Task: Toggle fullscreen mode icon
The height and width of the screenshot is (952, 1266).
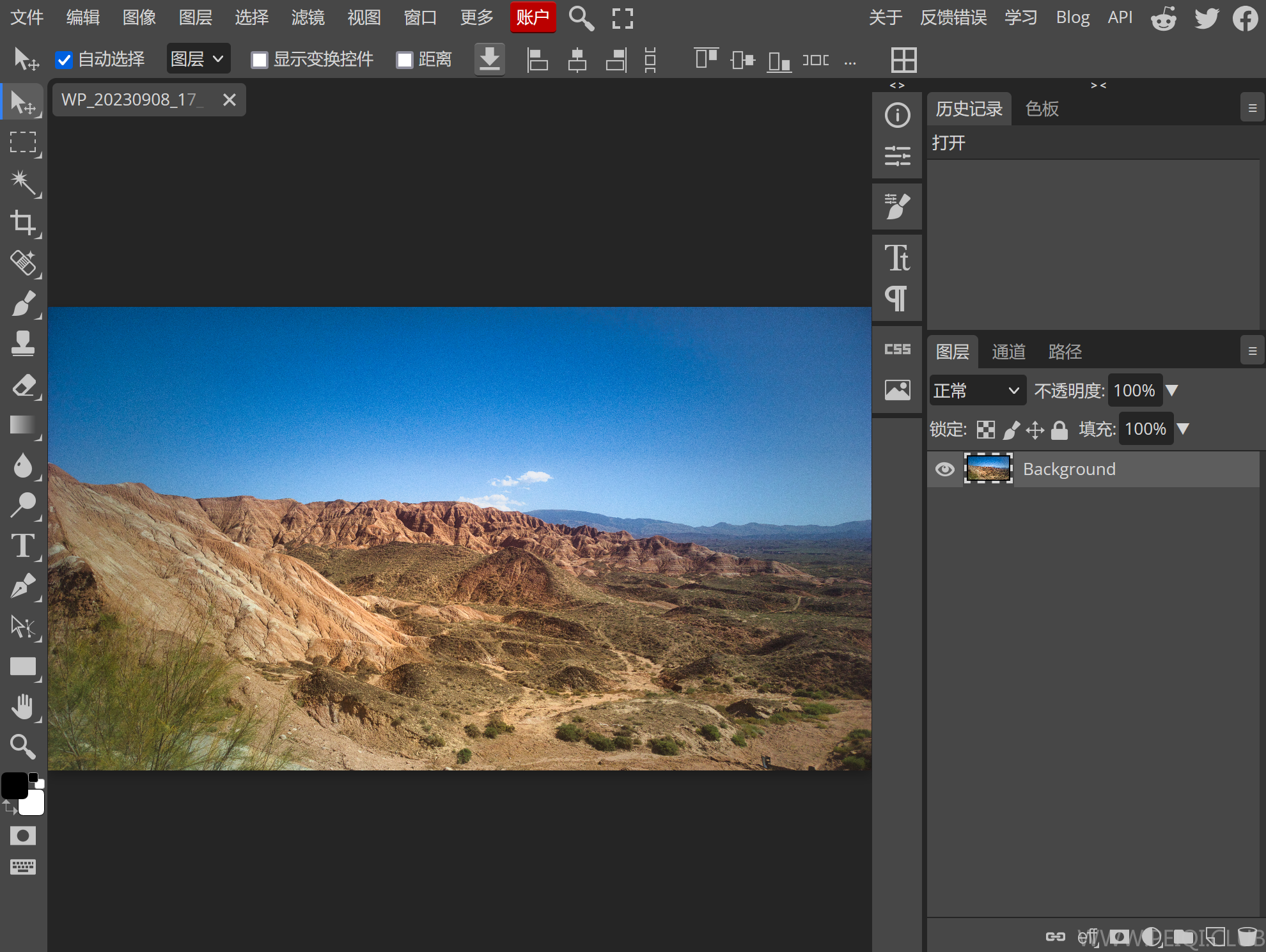Action: tap(622, 18)
